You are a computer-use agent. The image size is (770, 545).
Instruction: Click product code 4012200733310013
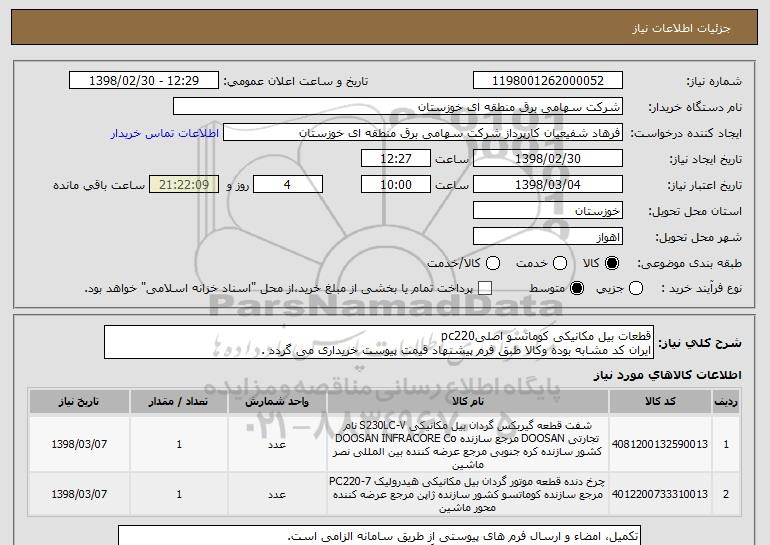660,494
